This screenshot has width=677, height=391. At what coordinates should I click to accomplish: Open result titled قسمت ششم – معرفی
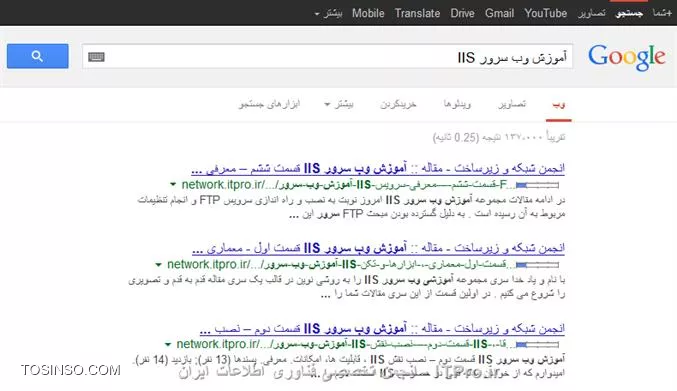click(378, 168)
